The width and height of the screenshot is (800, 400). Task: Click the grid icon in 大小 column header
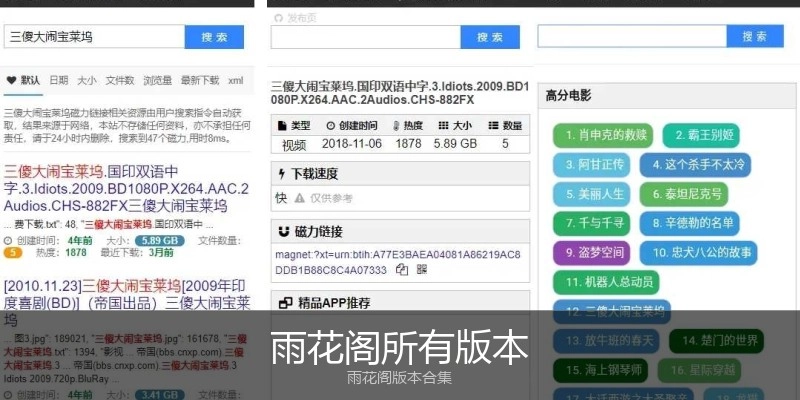tap(443, 126)
